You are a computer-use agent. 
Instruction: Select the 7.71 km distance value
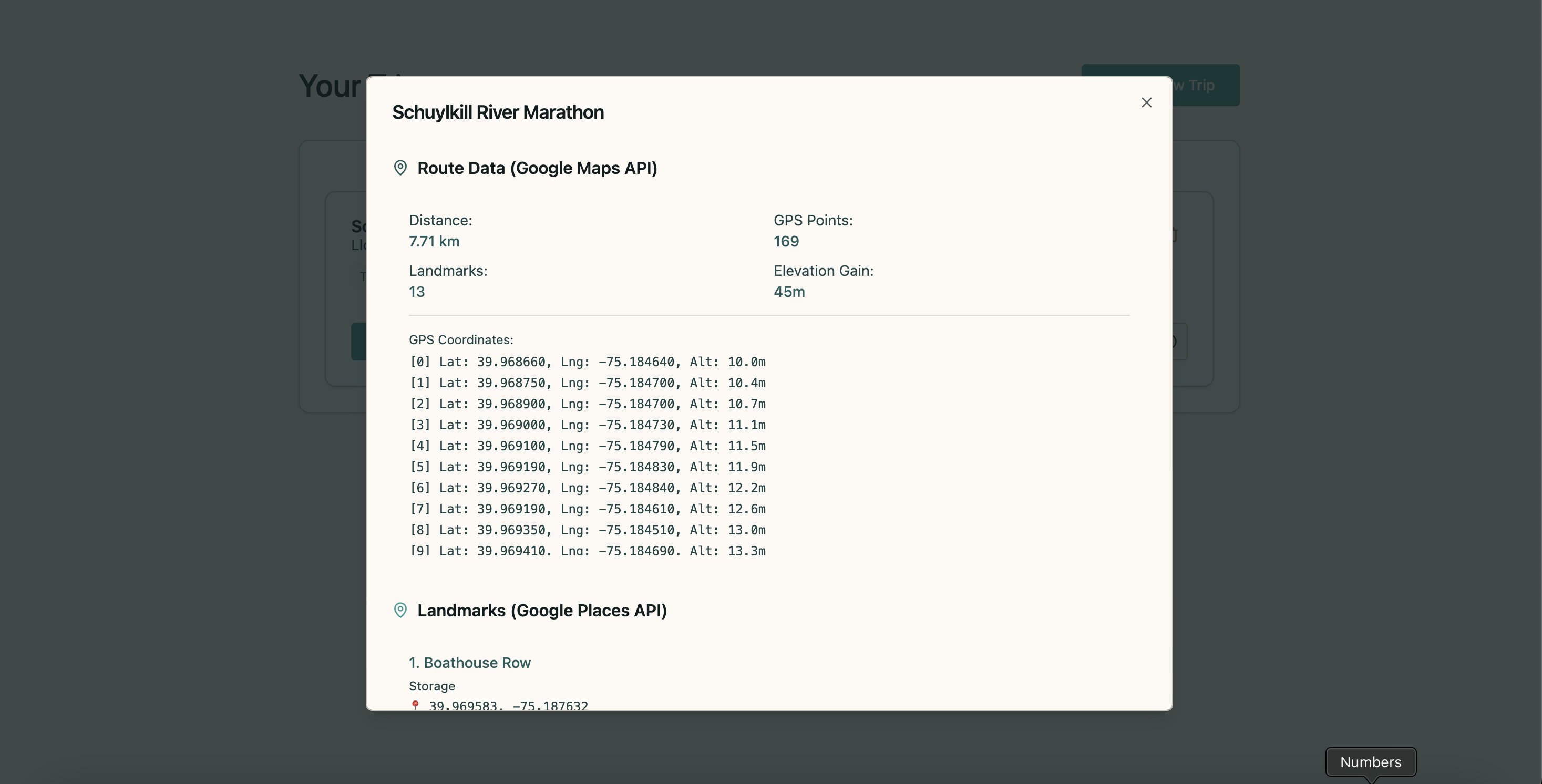434,241
